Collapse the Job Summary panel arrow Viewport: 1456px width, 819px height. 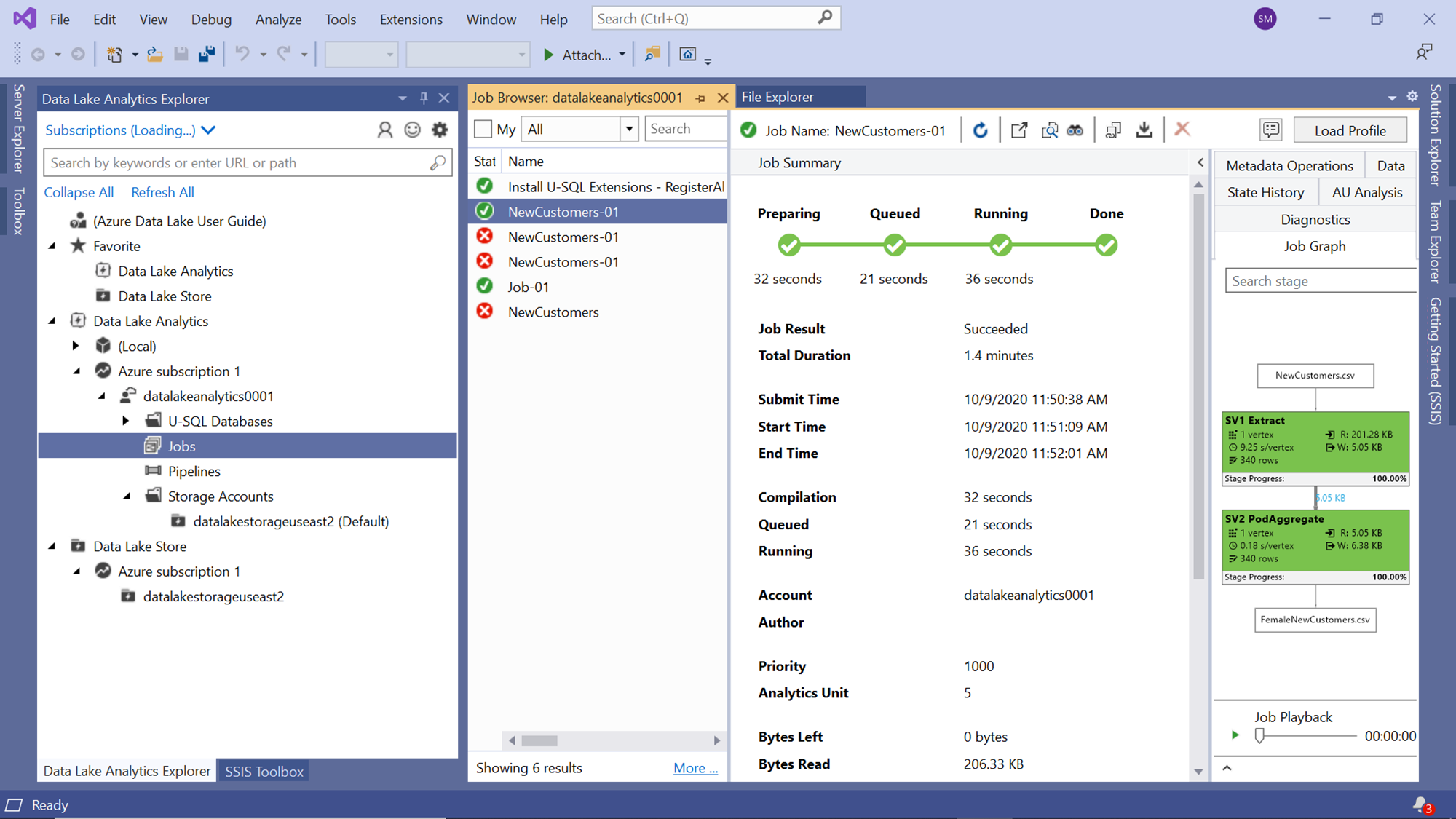pyautogui.click(x=1200, y=162)
